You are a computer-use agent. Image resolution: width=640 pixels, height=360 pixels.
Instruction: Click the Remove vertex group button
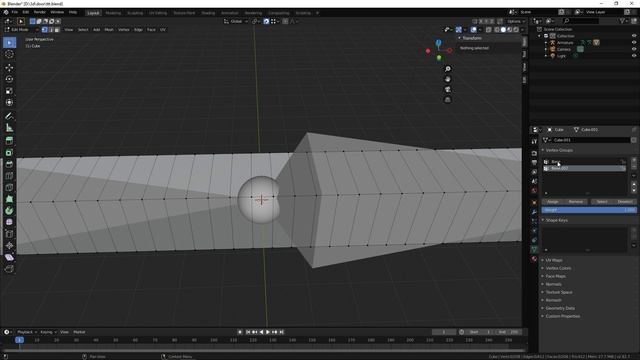click(576, 202)
